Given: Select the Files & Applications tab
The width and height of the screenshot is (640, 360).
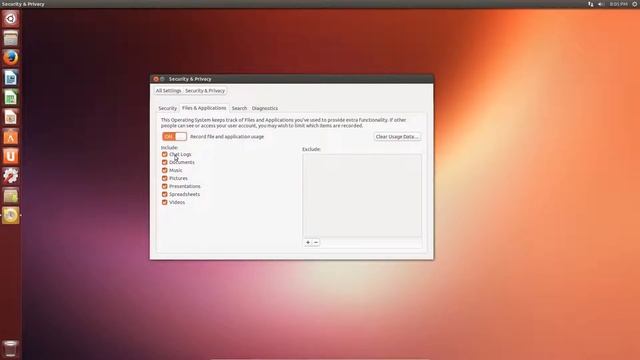Looking at the screenshot, I should tap(204, 108).
